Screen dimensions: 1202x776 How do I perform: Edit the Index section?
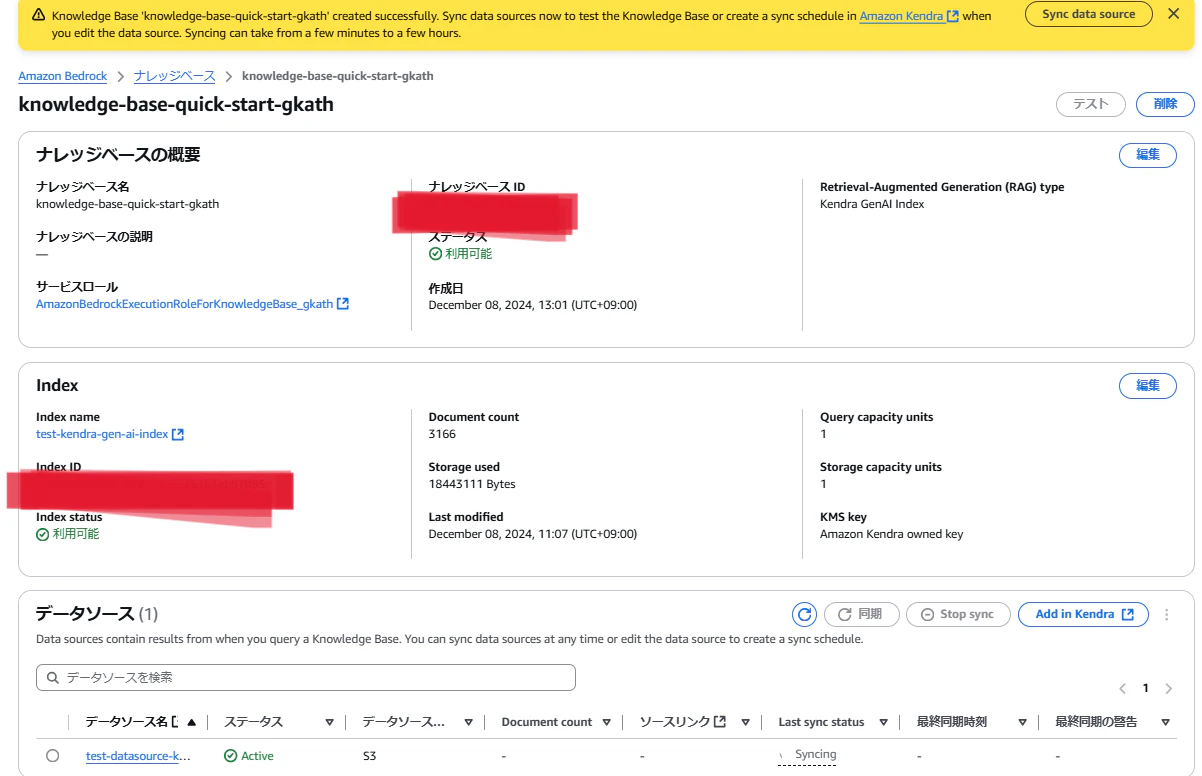[x=1147, y=386]
